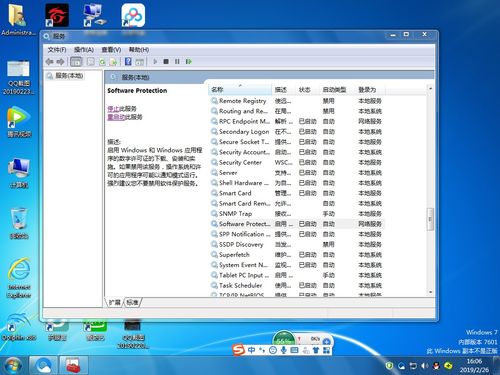
Task: Select 服务(本地) in the console tree
Action: coord(69,76)
